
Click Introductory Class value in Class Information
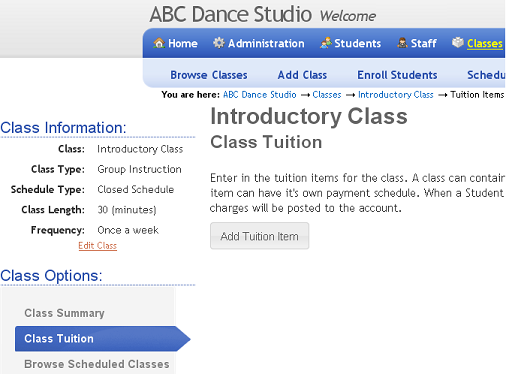140,149
